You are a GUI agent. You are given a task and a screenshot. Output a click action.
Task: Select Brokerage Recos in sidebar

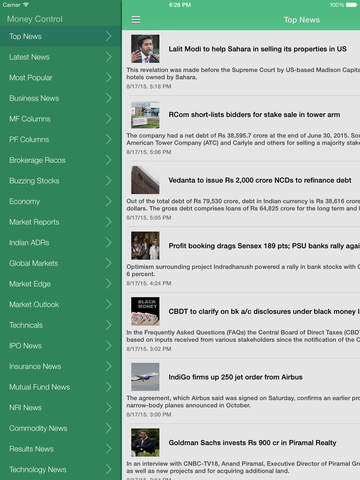pyautogui.click(x=61, y=160)
